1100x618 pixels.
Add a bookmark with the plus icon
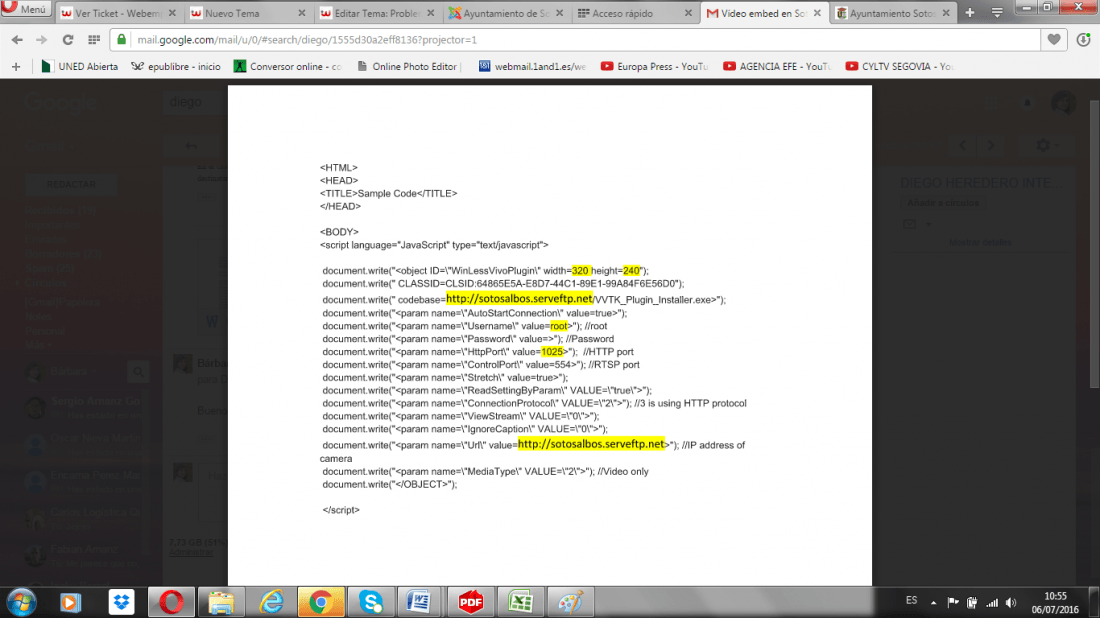[16, 67]
